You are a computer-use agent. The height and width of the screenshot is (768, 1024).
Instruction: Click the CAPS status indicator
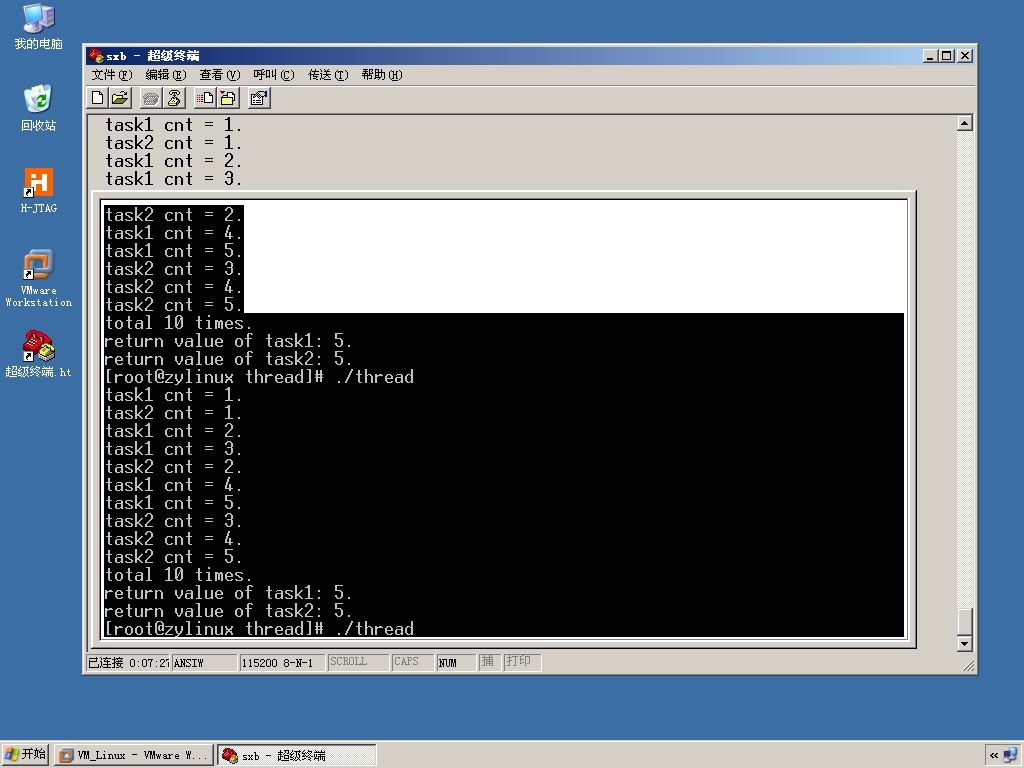pos(413,662)
